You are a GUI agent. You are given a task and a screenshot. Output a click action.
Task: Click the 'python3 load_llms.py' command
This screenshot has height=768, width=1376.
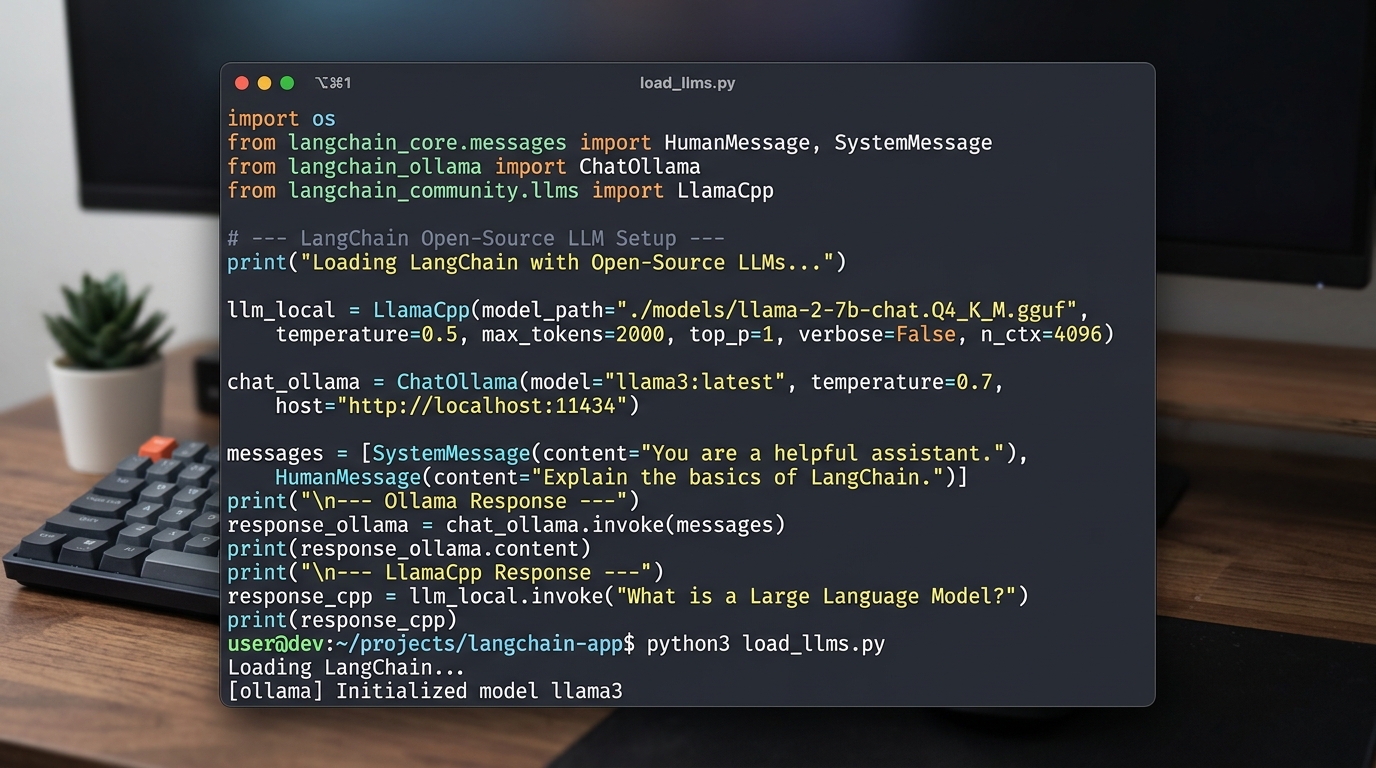(766, 644)
